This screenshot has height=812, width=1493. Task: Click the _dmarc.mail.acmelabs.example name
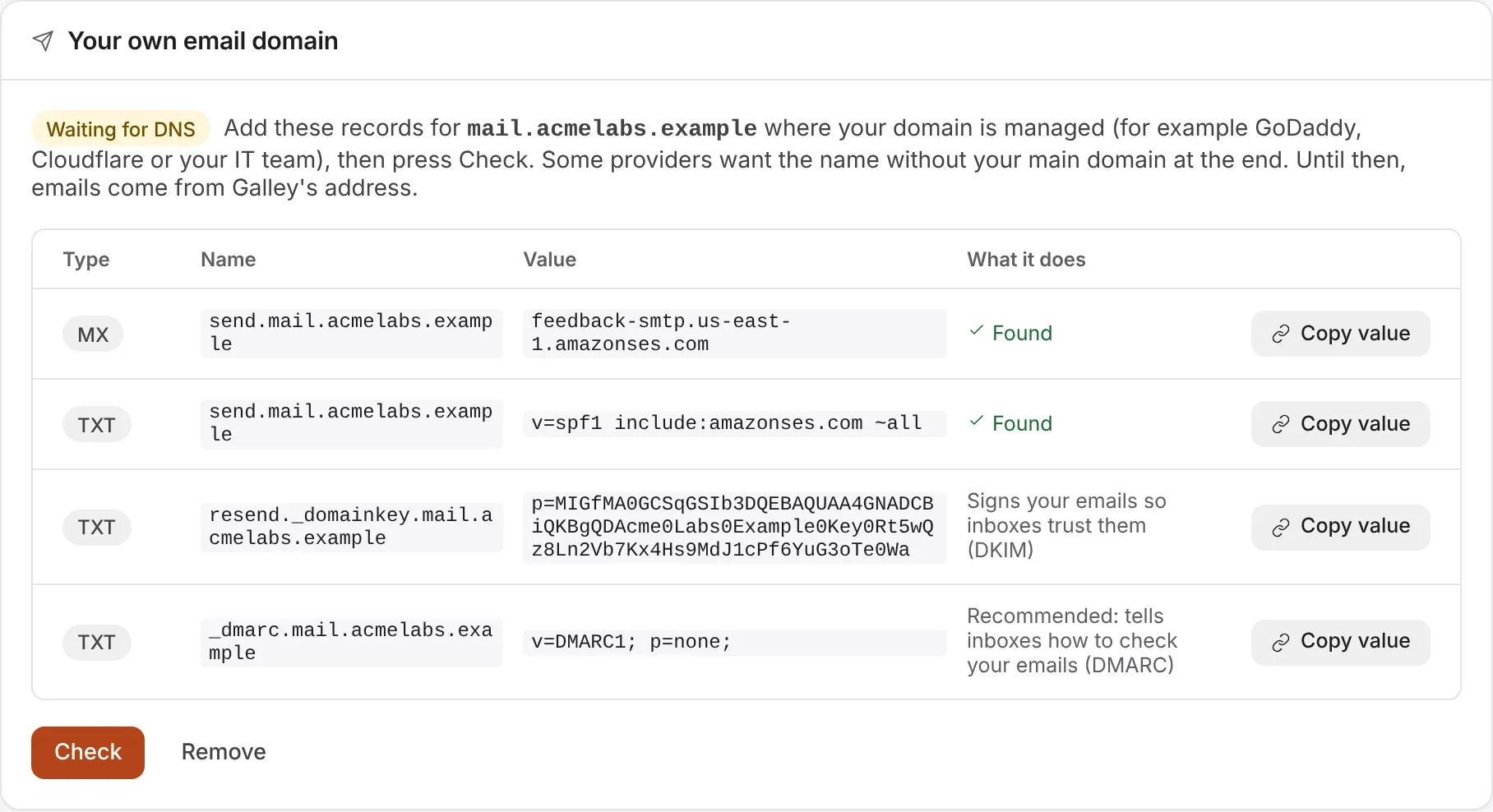pos(351,642)
